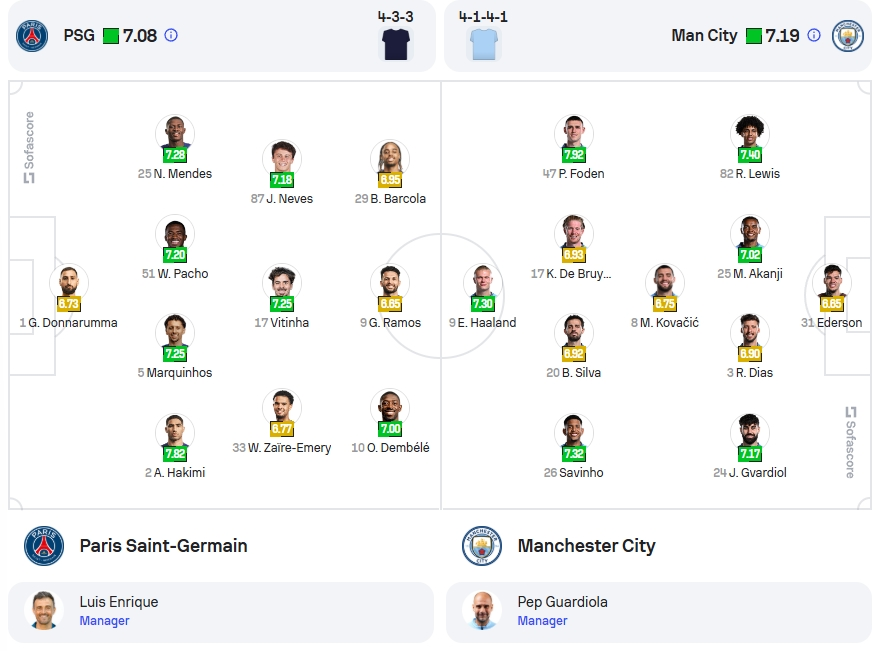Open the info icon next to PSG 7.08

pos(171,36)
